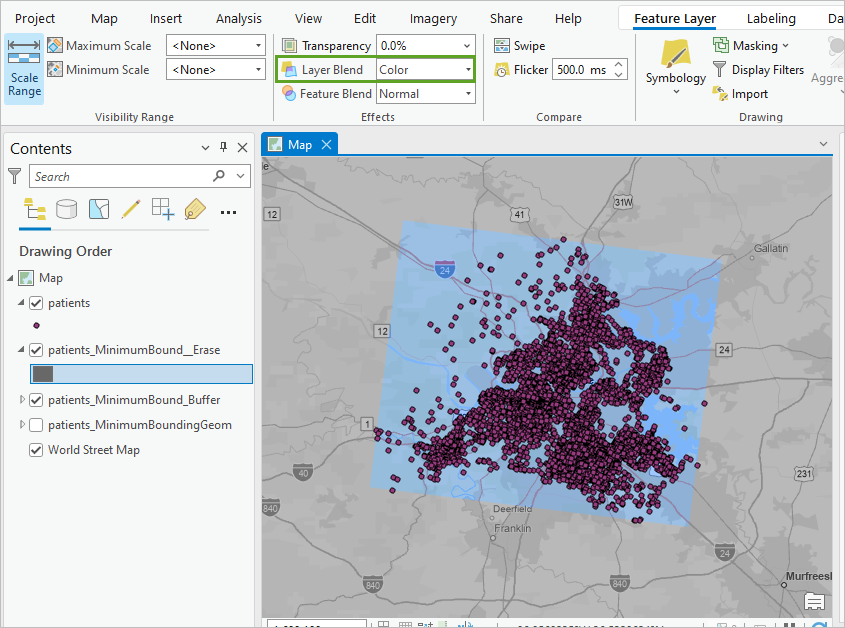This screenshot has height=628, width=845.
Task: Expand the patients_MinimumBound_Buffer layer
Action: pos(22,399)
